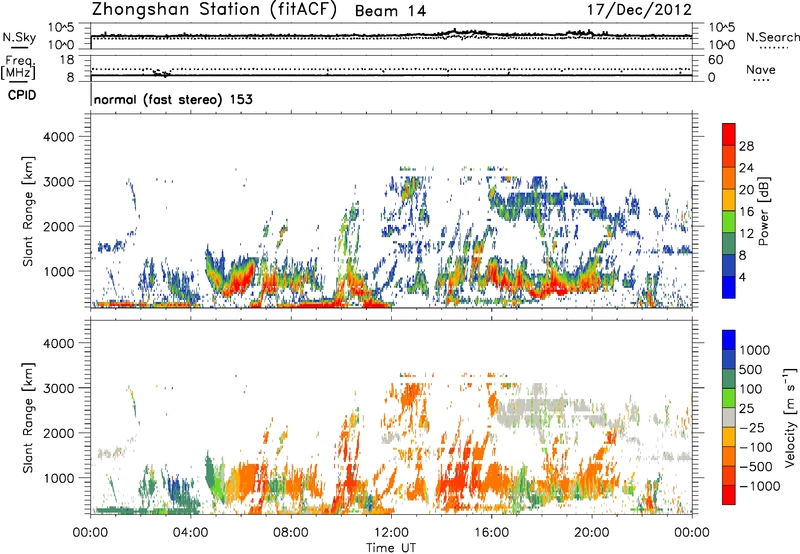Screen dimensions: 800x554
Task: Click 'Slant Range [km]' label of power panel
Action: coord(28,211)
